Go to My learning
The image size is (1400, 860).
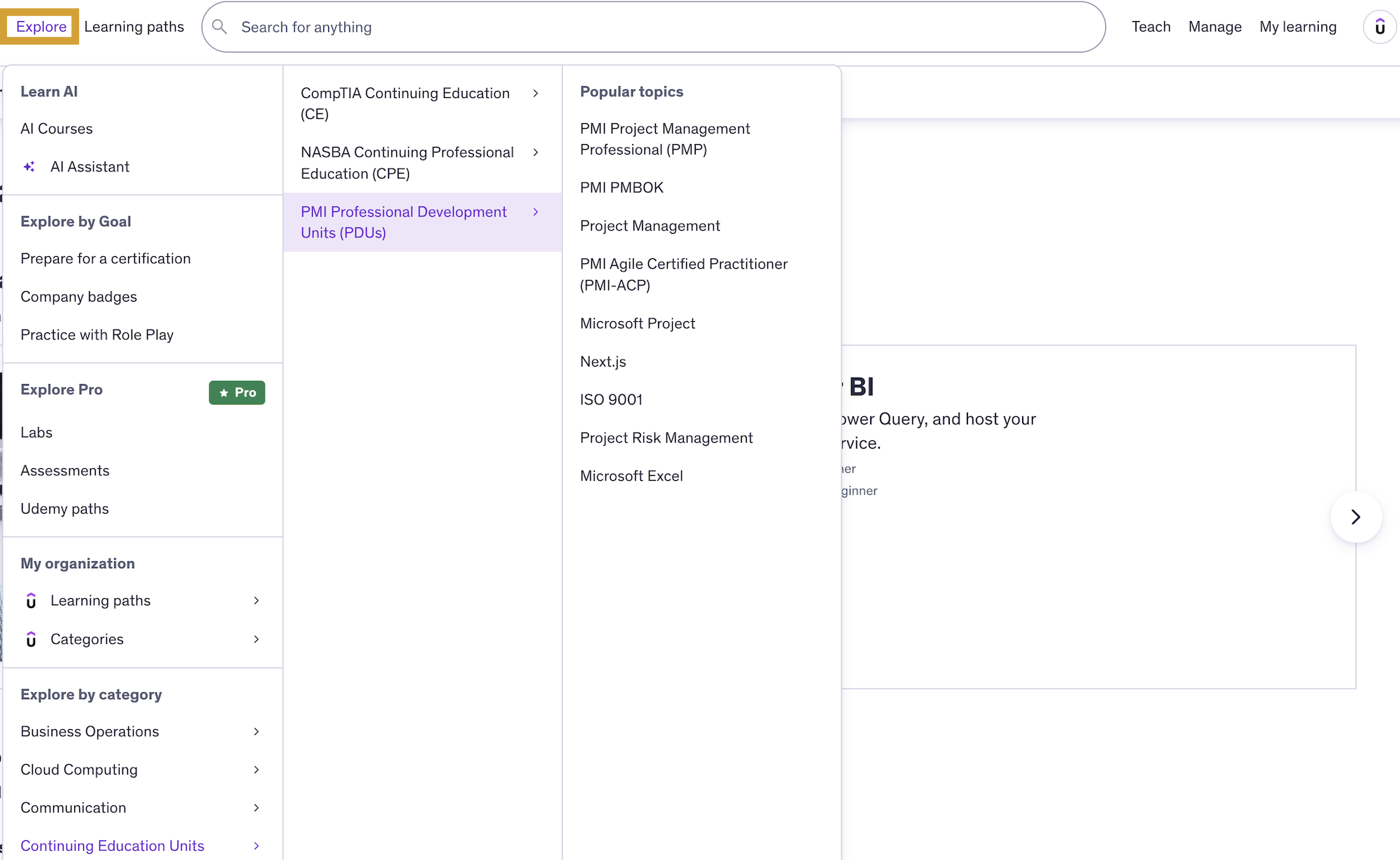coord(1298,27)
